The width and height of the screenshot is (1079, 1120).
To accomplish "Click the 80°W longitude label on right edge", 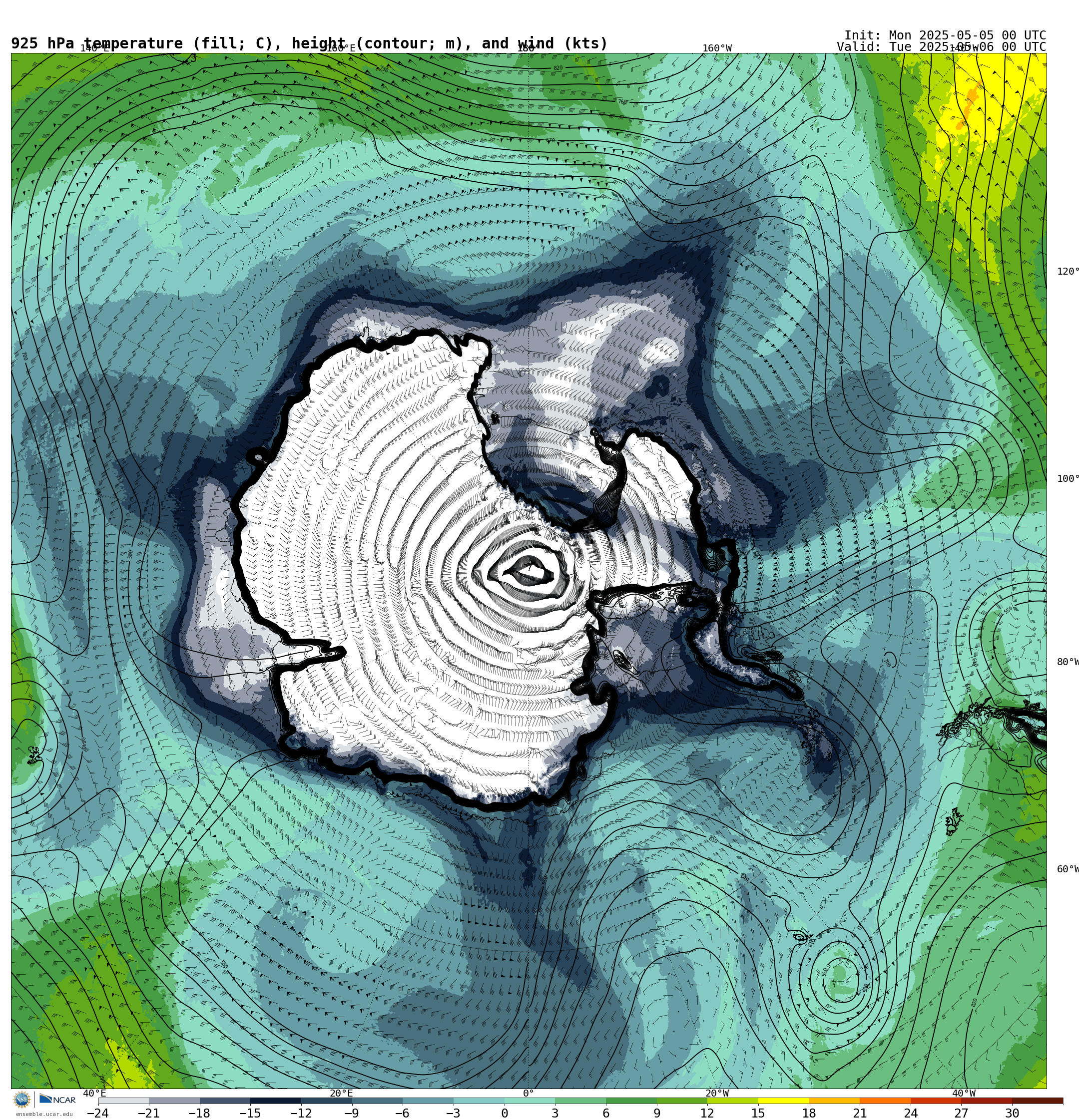I will coord(1068,662).
